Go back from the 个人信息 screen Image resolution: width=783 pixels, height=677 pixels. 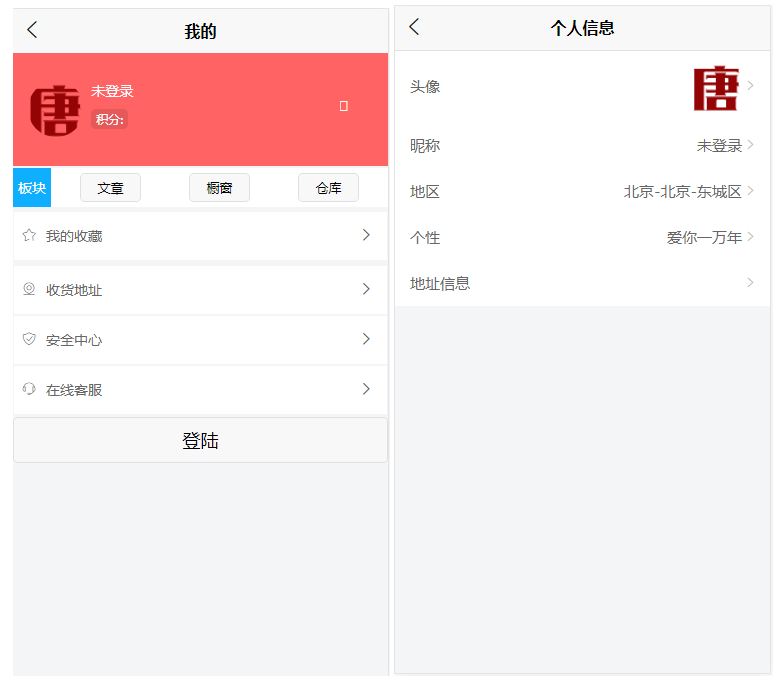coord(414,26)
